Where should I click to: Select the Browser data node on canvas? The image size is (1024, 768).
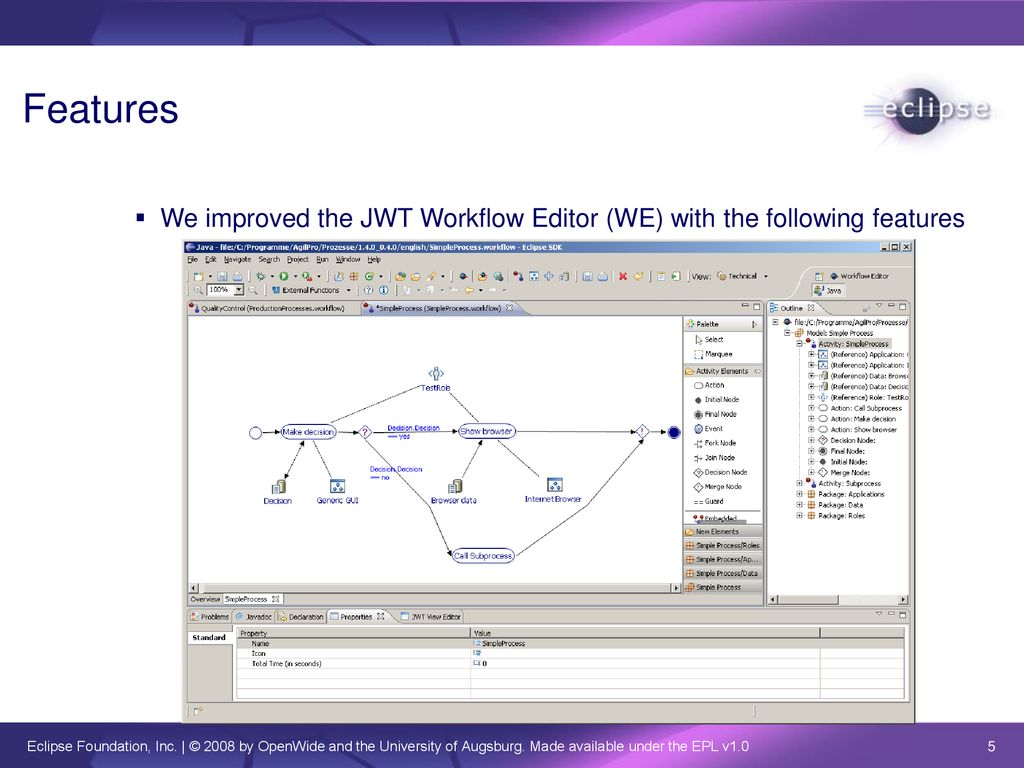coord(454,492)
